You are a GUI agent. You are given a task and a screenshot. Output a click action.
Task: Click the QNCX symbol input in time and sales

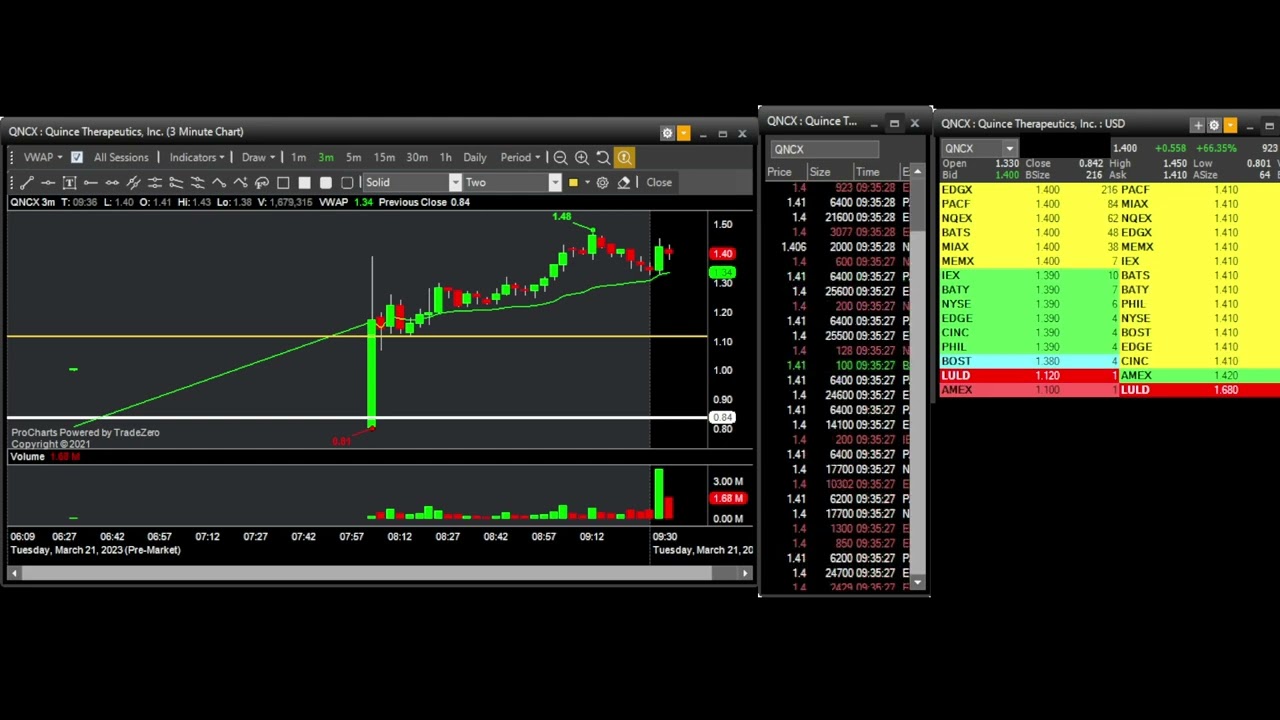[823, 149]
